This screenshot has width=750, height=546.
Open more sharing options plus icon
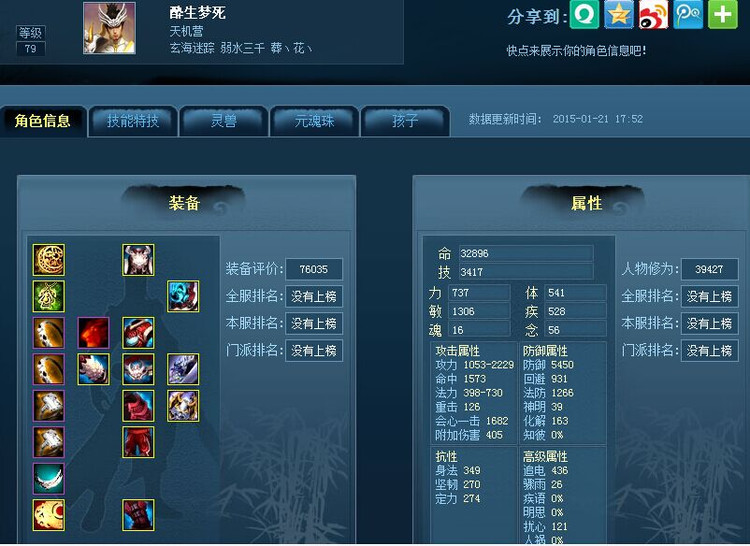click(x=723, y=14)
